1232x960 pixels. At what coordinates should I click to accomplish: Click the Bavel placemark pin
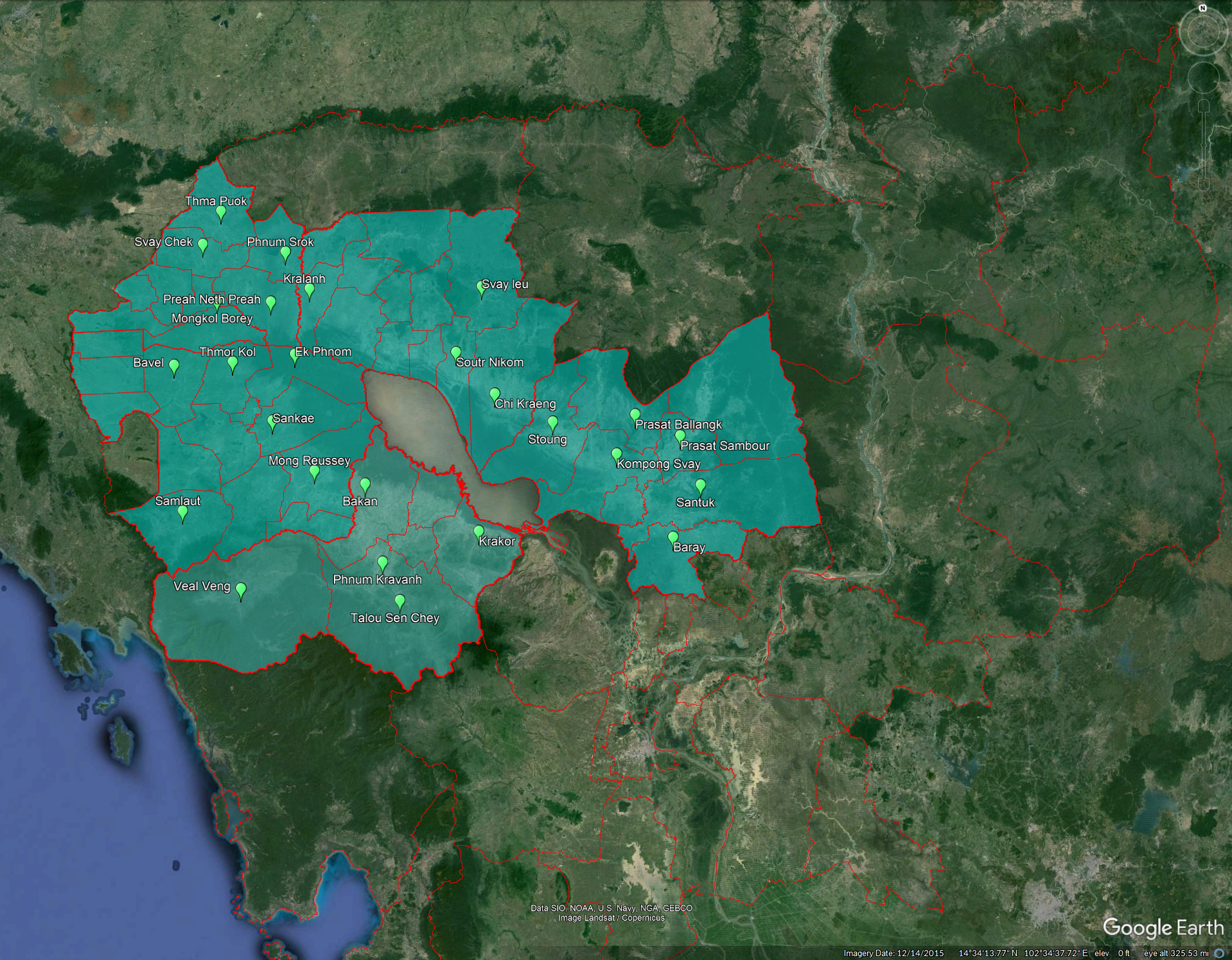173,367
